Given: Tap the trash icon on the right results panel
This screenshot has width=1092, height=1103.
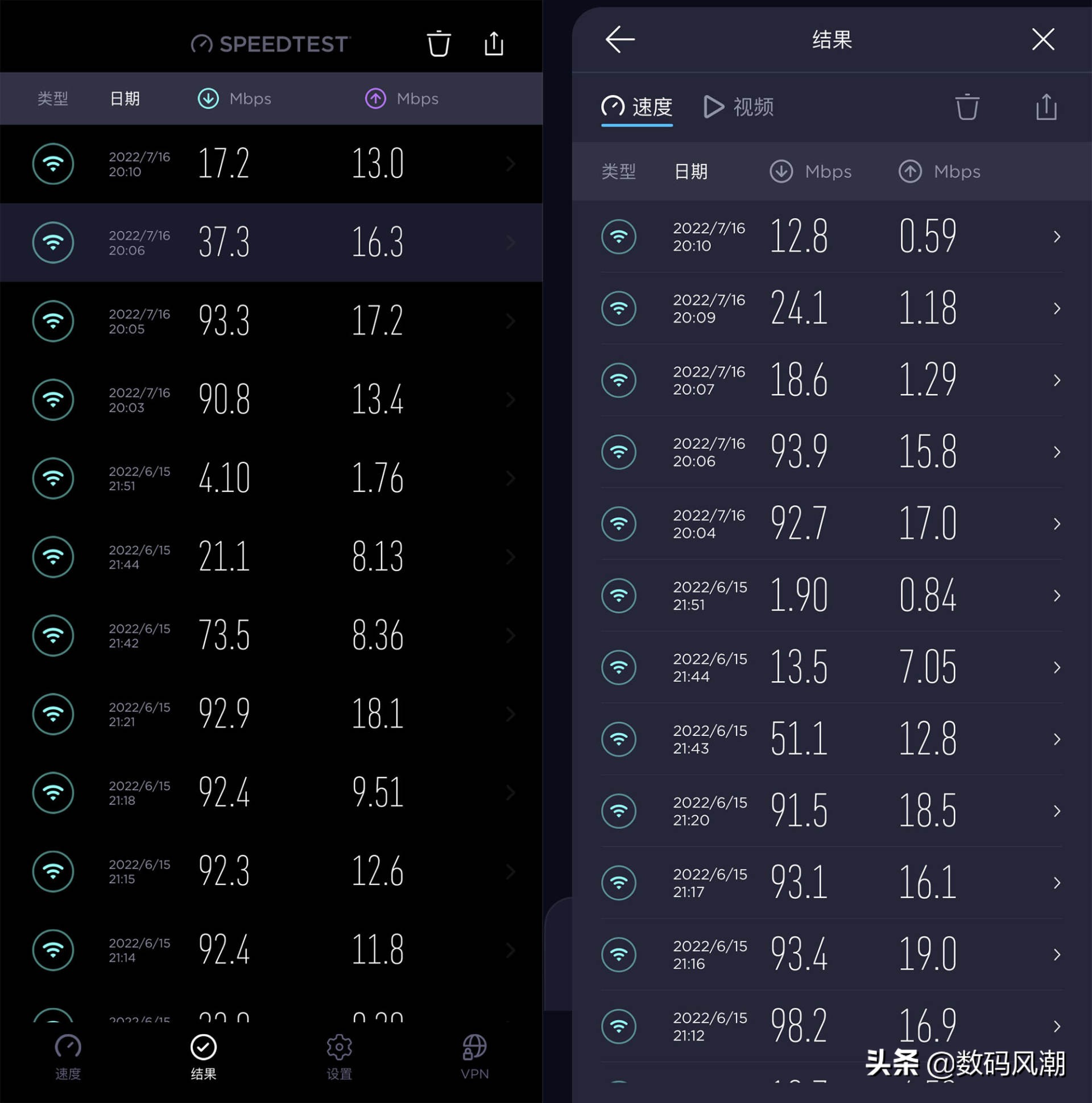Looking at the screenshot, I should 967,107.
